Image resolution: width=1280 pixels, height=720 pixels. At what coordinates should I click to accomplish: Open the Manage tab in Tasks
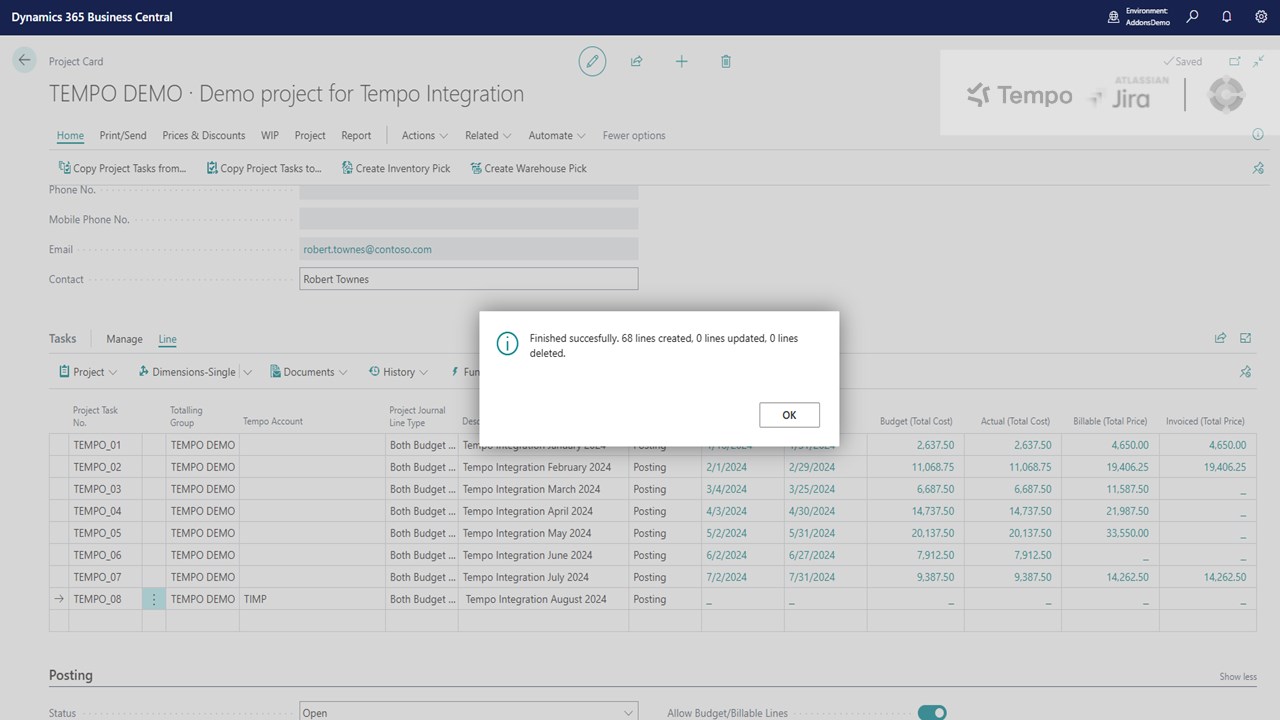pos(124,339)
